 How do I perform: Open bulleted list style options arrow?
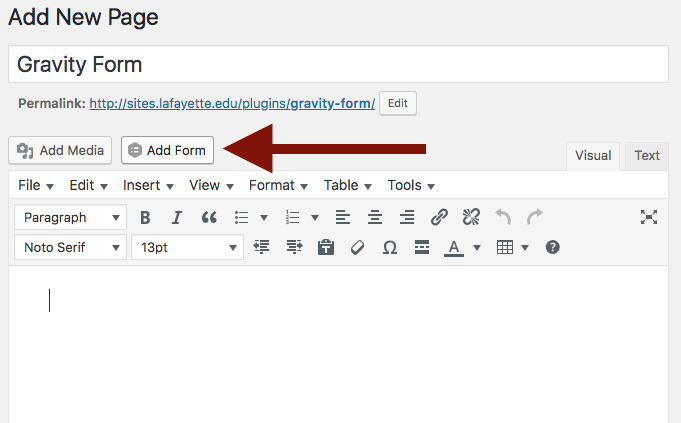[x=264, y=217]
